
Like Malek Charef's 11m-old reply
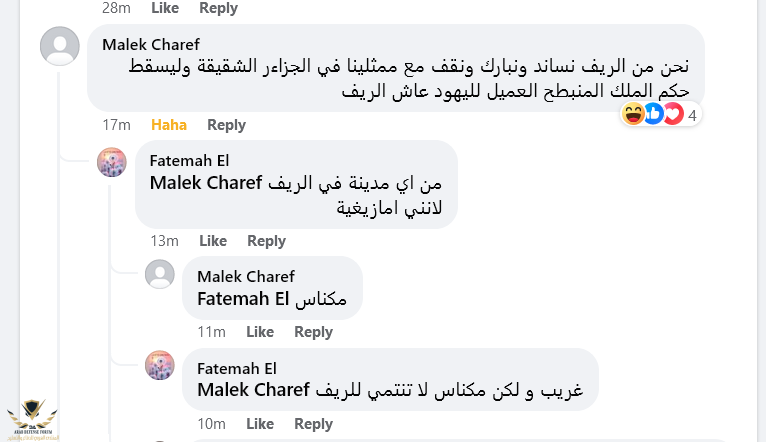click(260, 332)
